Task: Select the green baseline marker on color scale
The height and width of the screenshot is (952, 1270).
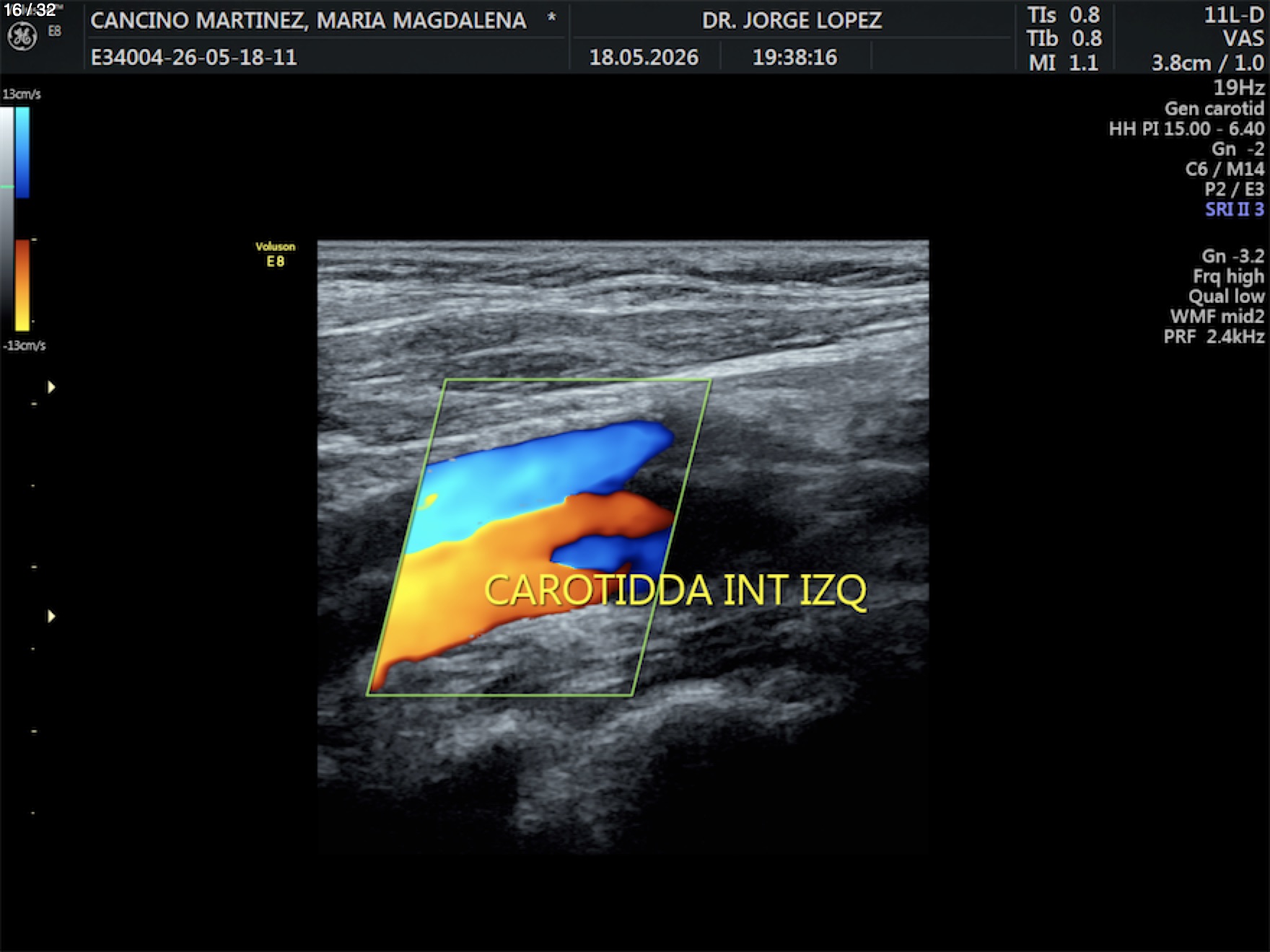Action: (x=7, y=187)
